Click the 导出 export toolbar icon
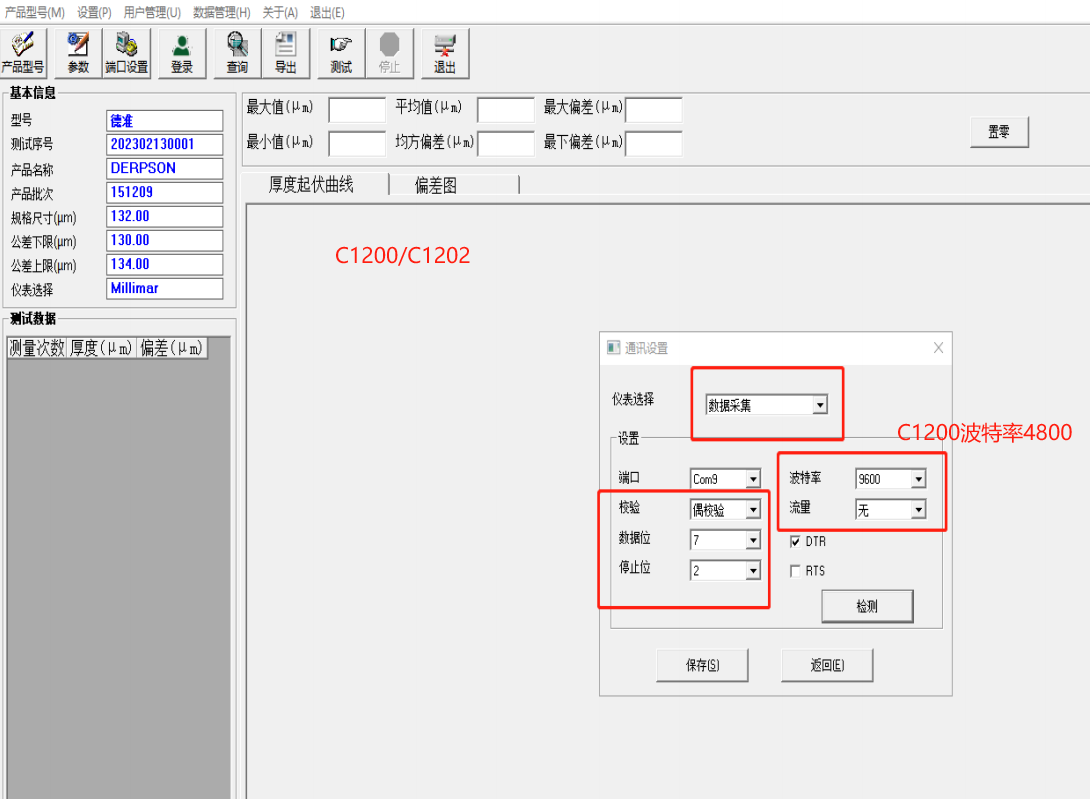This screenshot has height=799, width=1090. coord(286,53)
